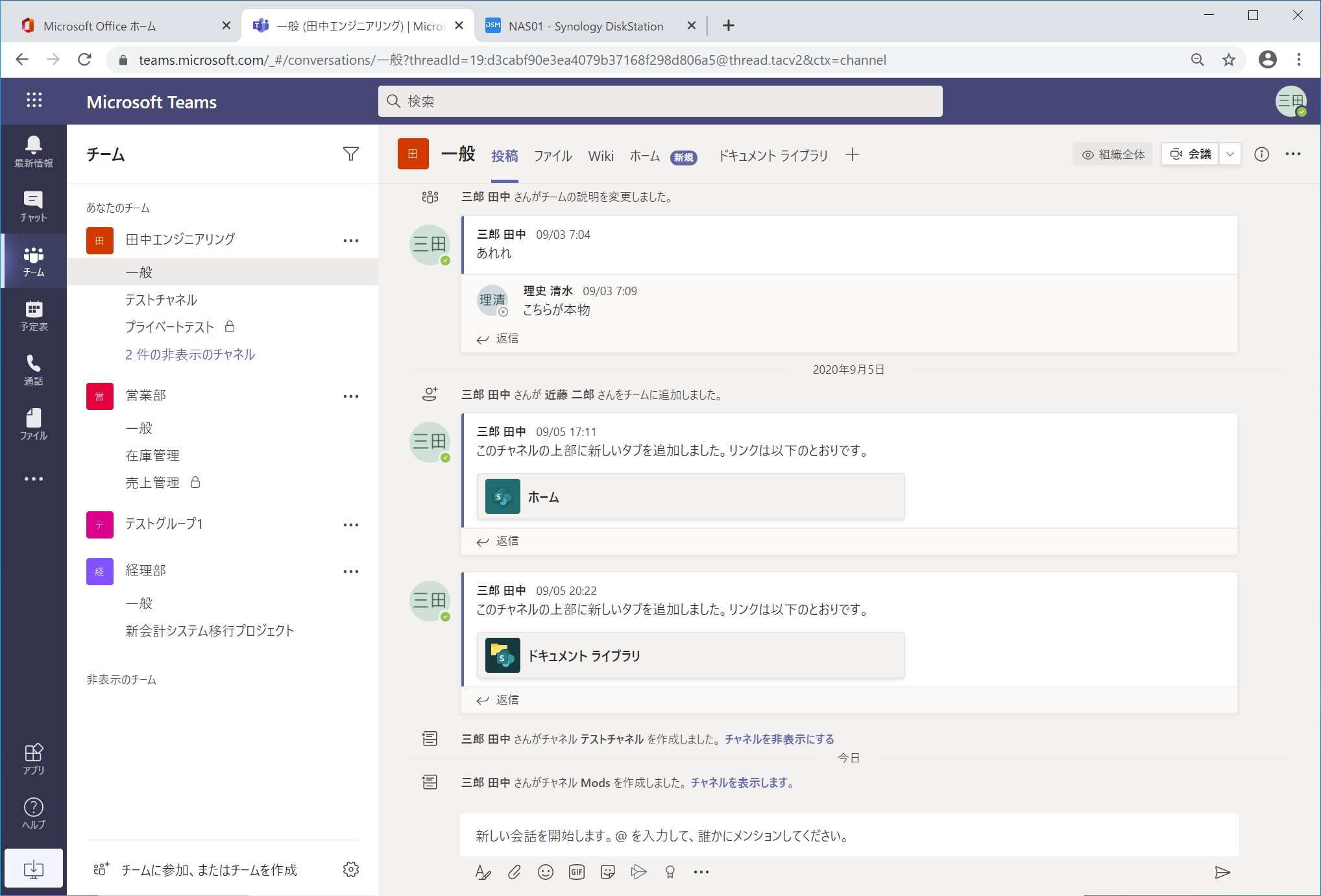Open the Activity (最新情報) bell icon
The width and height of the screenshot is (1321, 896).
[x=34, y=152]
